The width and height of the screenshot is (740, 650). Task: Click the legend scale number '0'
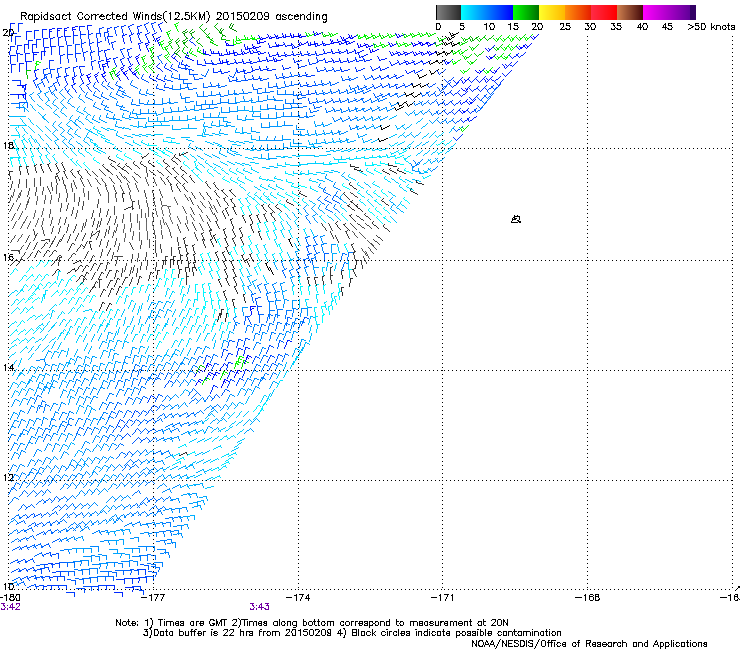pos(438,27)
